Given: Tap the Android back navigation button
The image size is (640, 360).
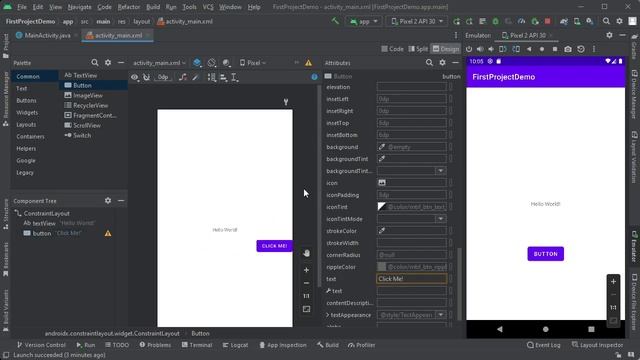Looking at the screenshot, I should (x=500, y=329).
